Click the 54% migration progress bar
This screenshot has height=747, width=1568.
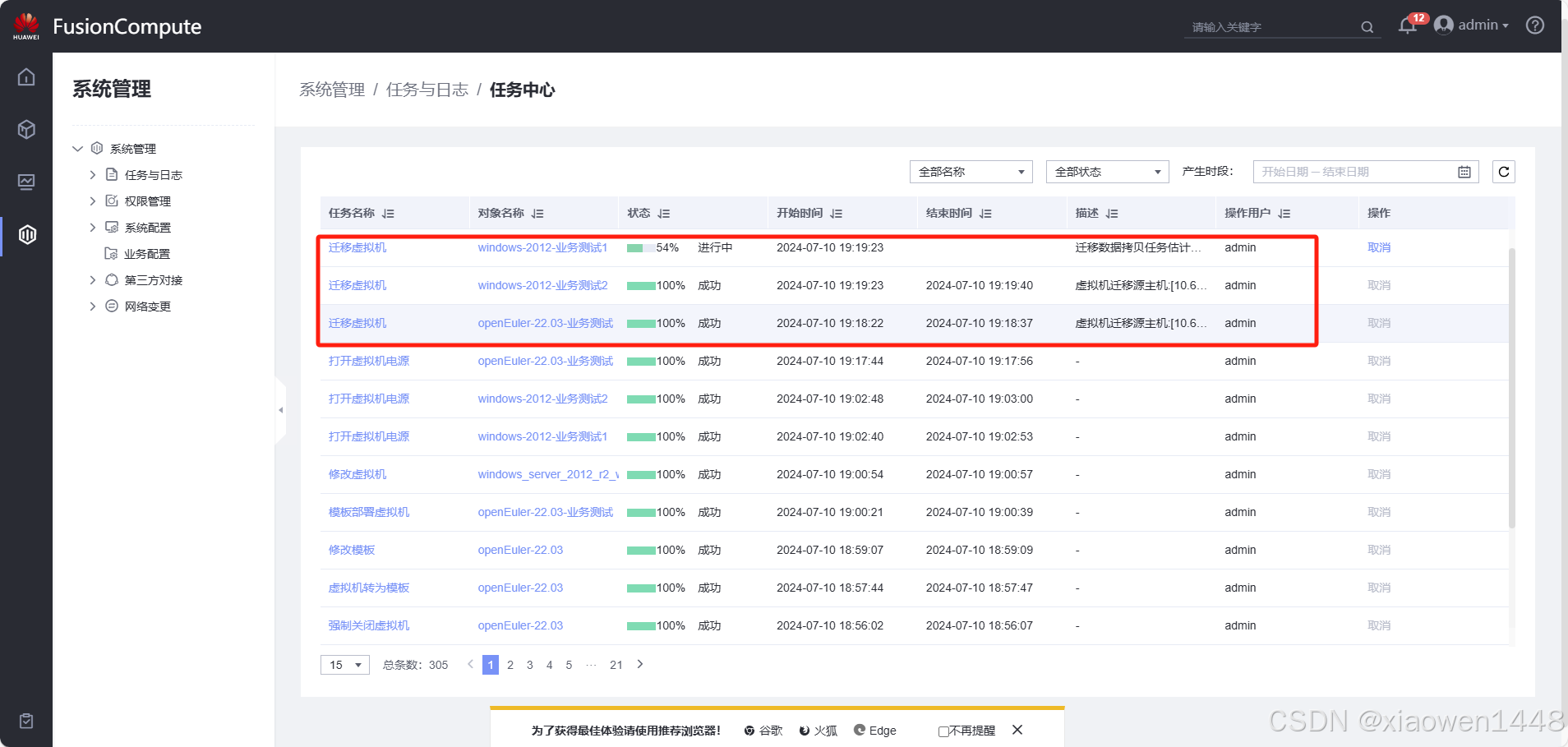tap(639, 247)
